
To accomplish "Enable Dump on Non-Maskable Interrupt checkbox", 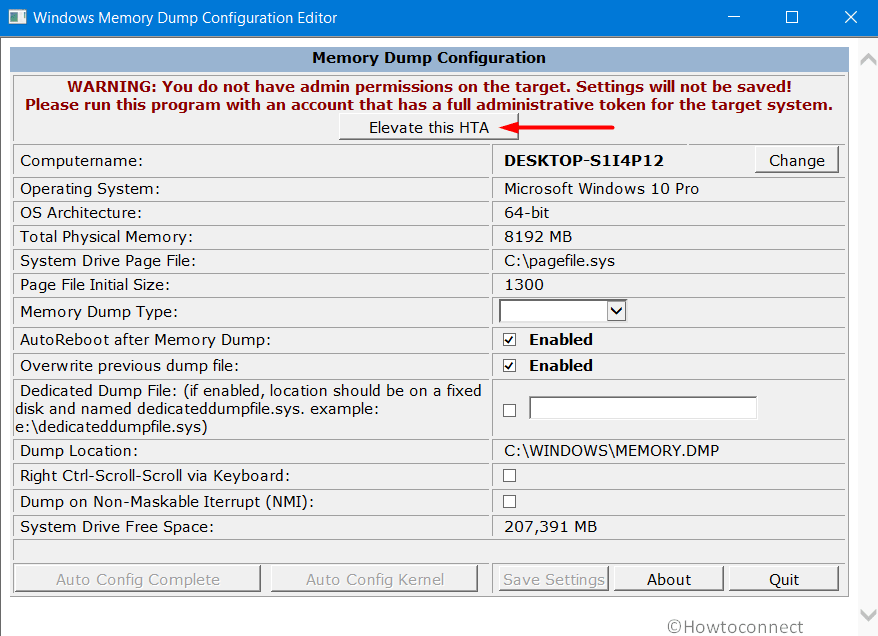I will (x=509, y=502).
